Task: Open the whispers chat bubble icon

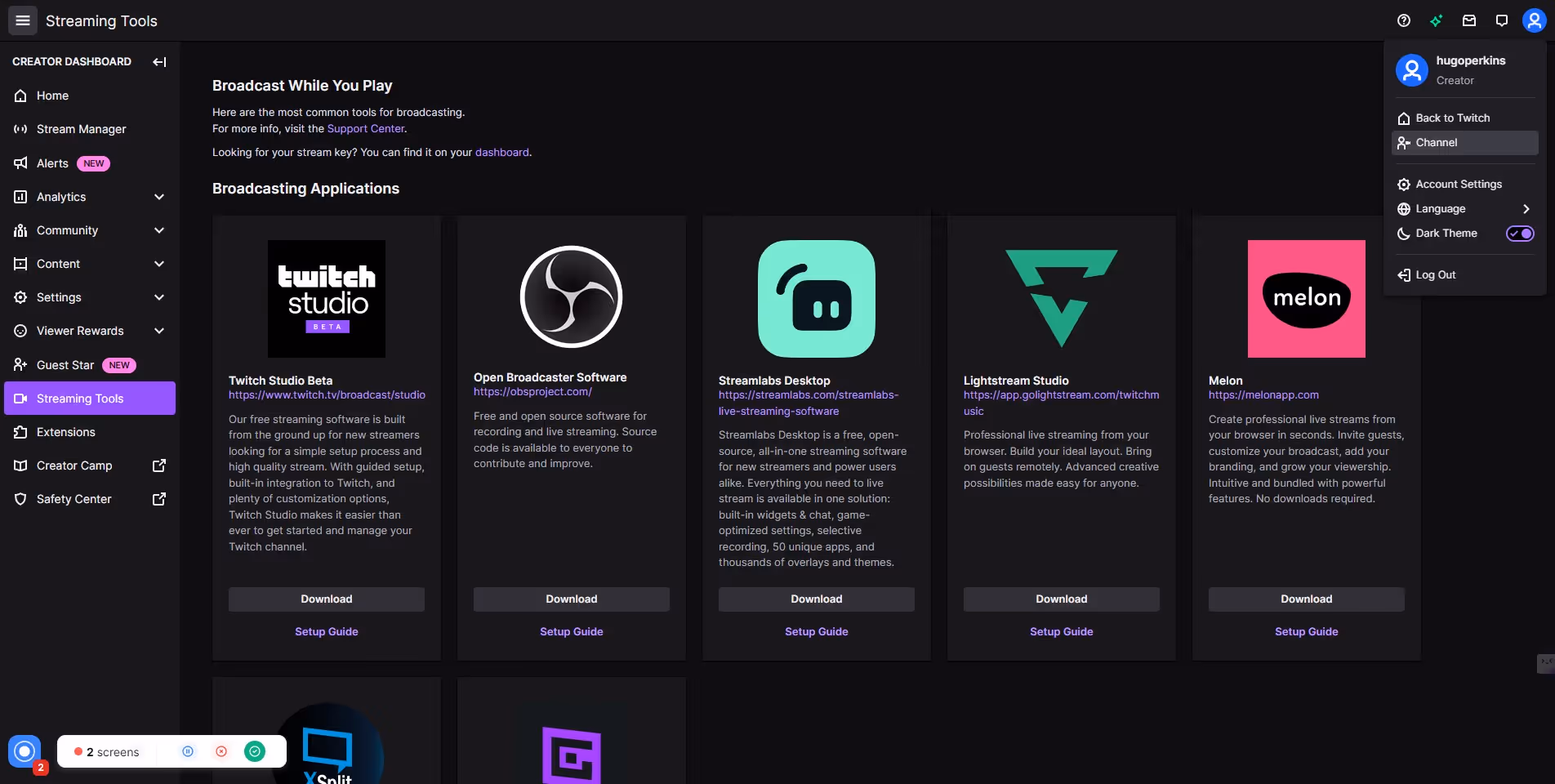Action: 1502,20
